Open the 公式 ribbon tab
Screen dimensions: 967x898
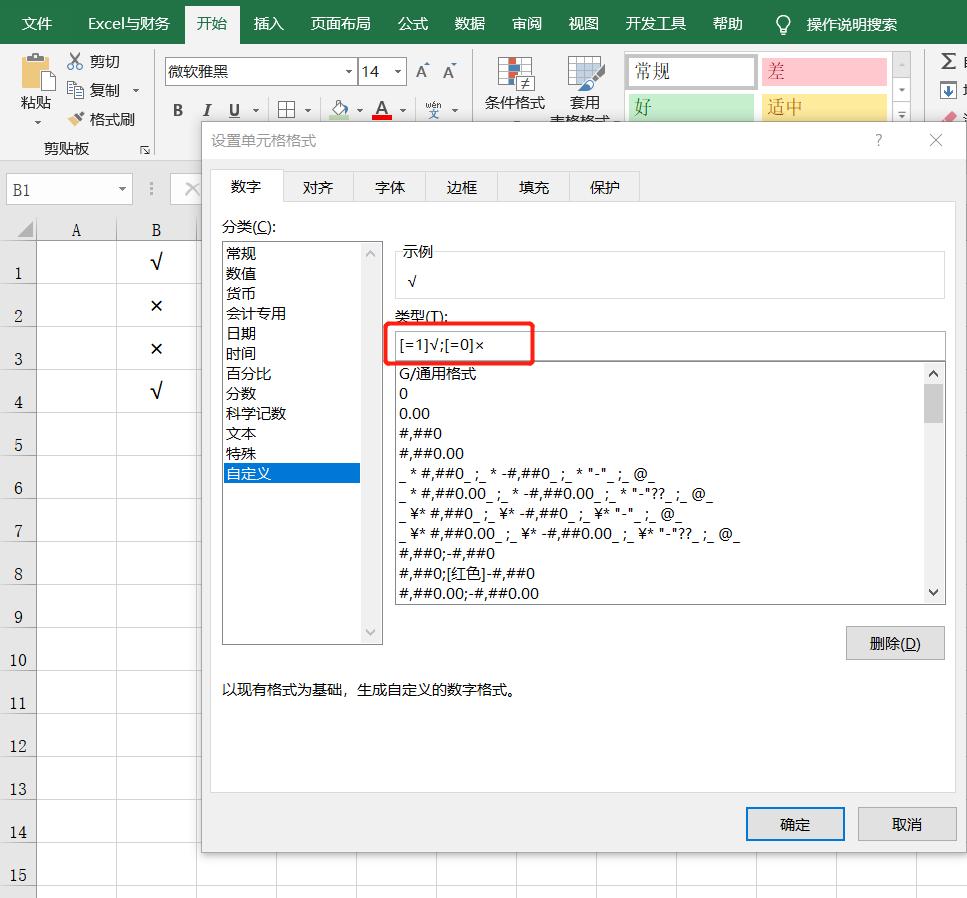412,22
